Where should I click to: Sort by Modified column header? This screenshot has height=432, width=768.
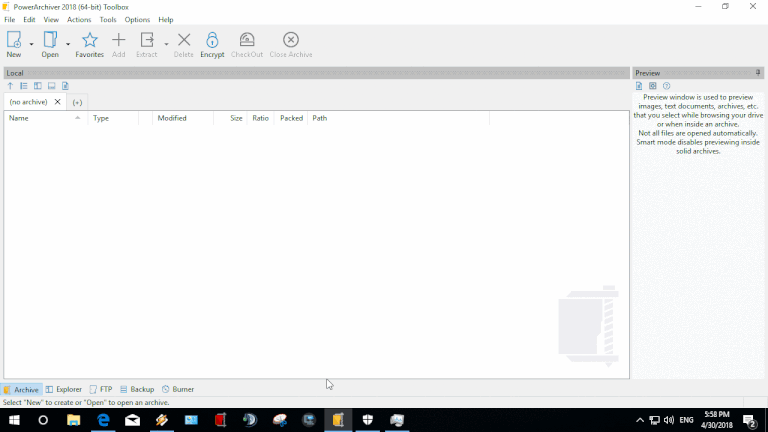pyautogui.click(x=183, y=118)
